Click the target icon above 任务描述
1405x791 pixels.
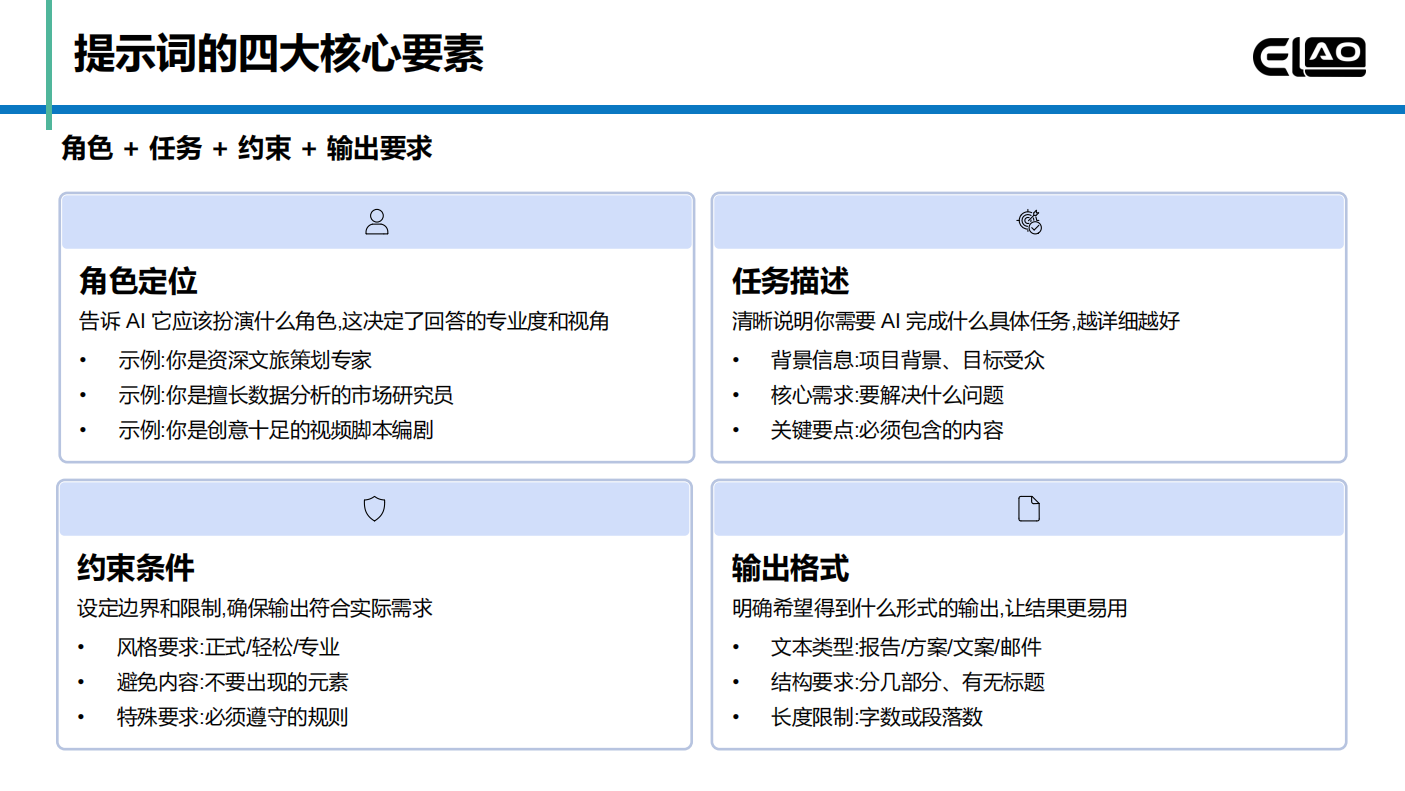(x=1029, y=222)
